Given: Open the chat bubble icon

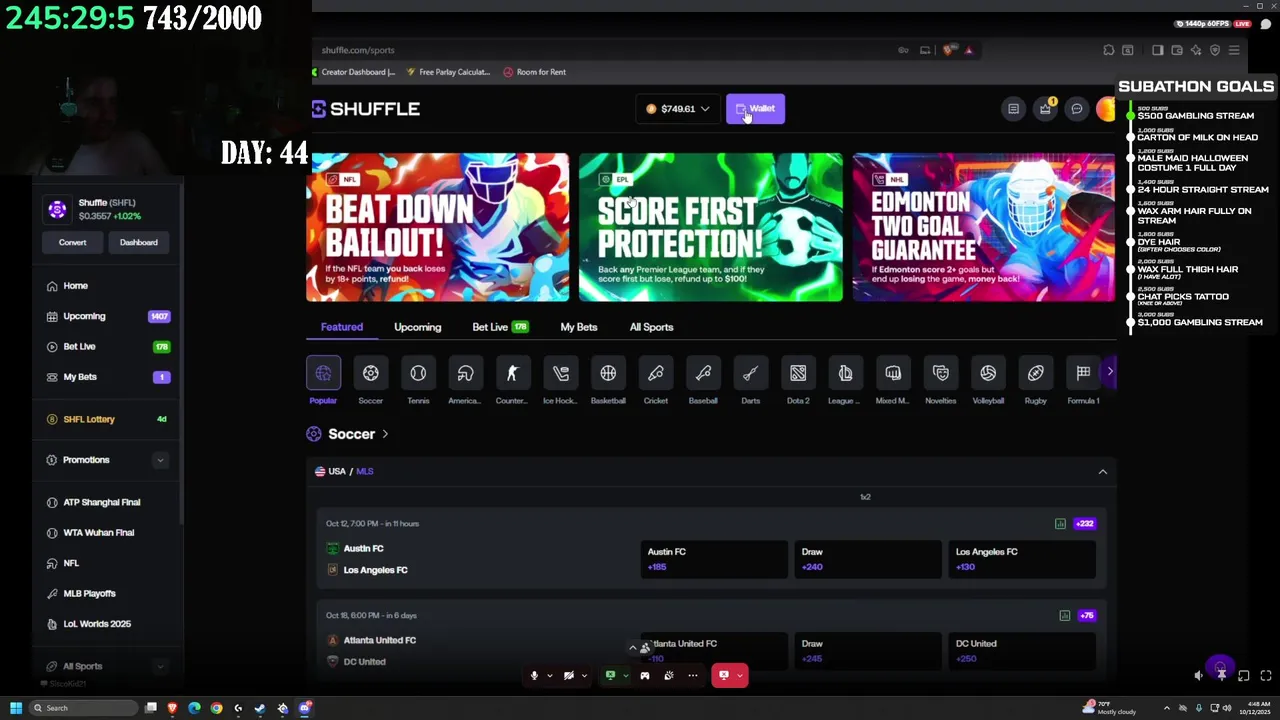Looking at the screenshot, I should coord(1077,109).
